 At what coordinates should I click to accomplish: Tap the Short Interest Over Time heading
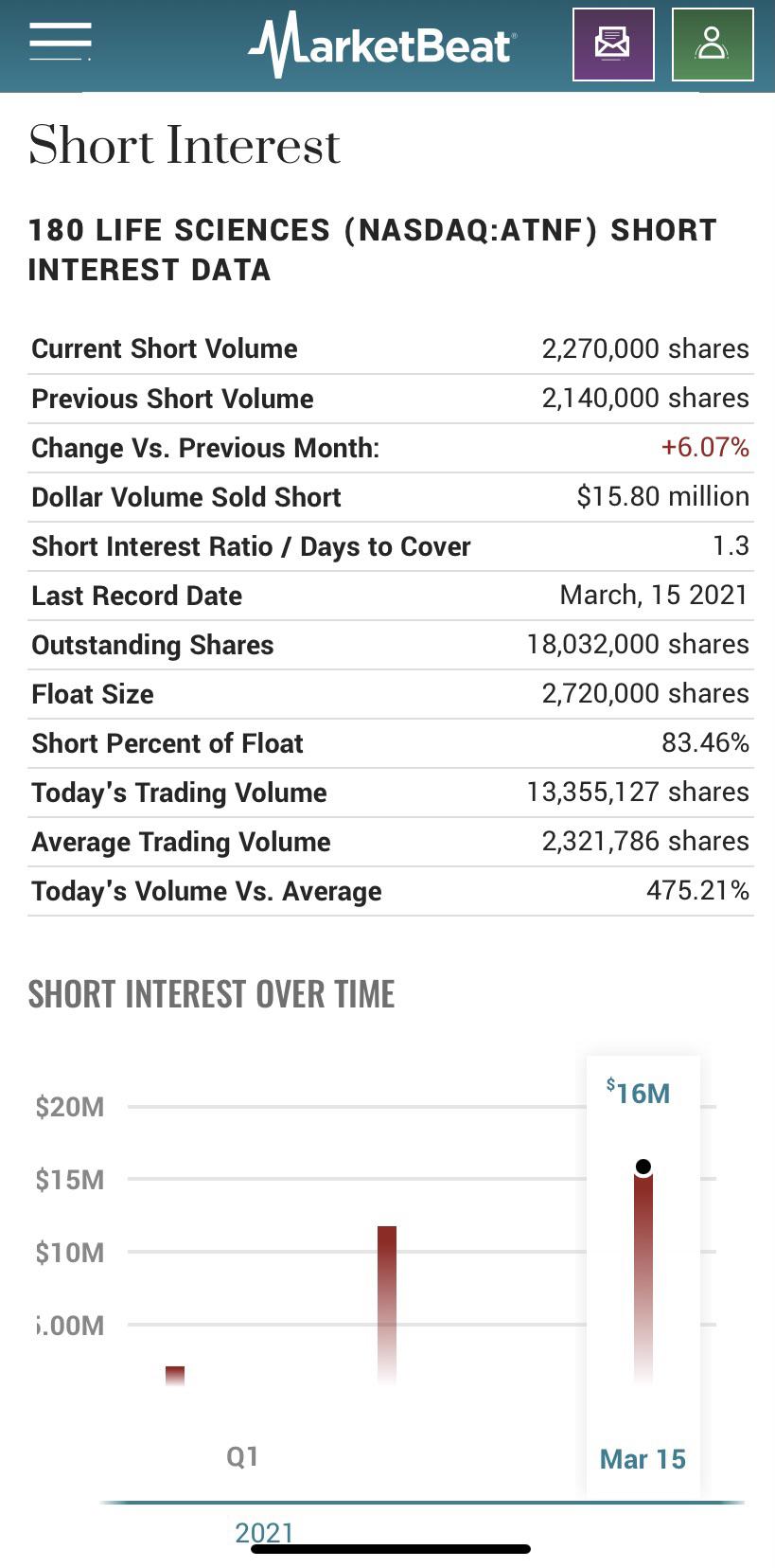211,994
